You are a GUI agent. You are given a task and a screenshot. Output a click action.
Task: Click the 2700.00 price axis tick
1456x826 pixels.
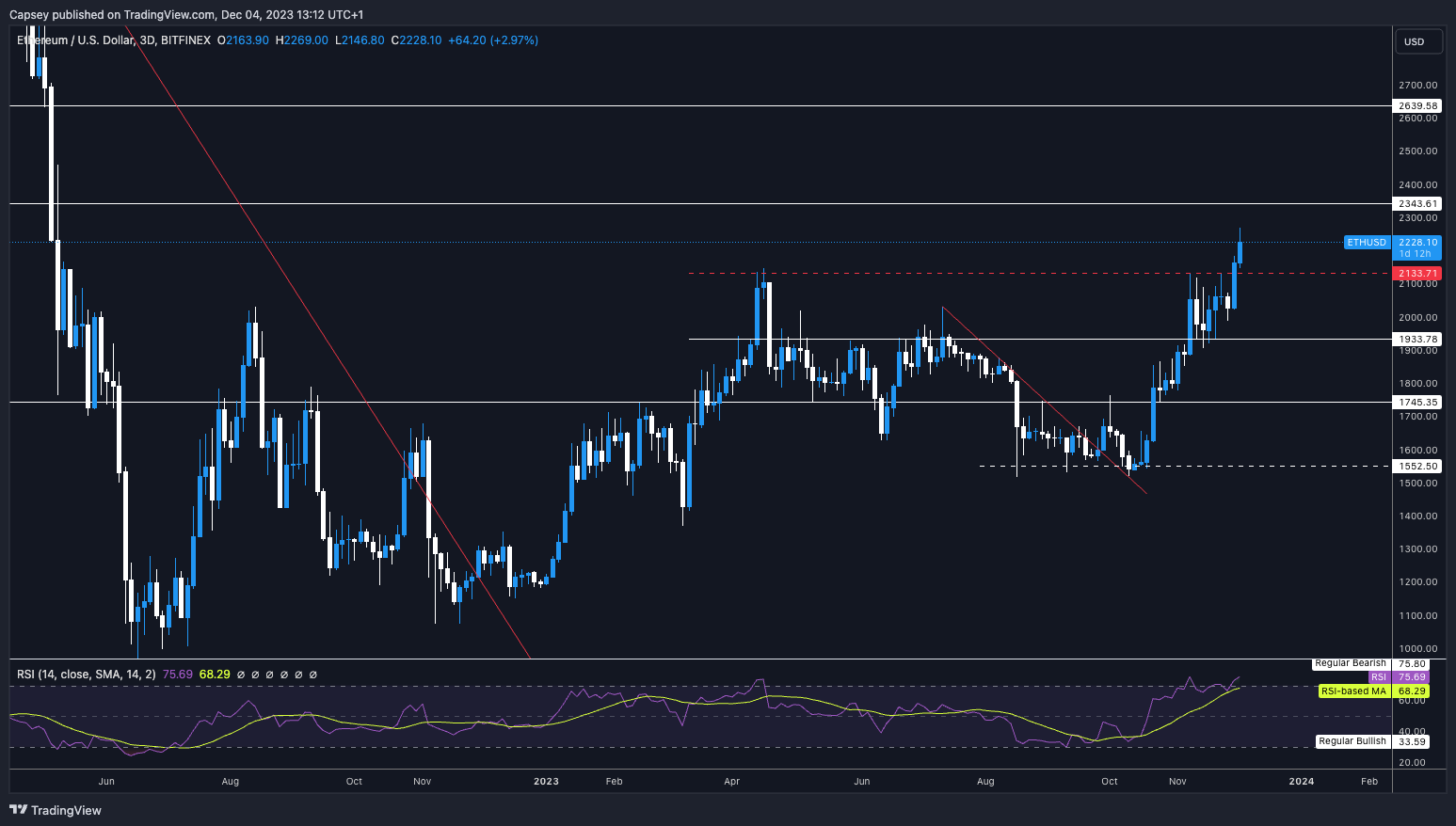click(x=1417, y=85)
